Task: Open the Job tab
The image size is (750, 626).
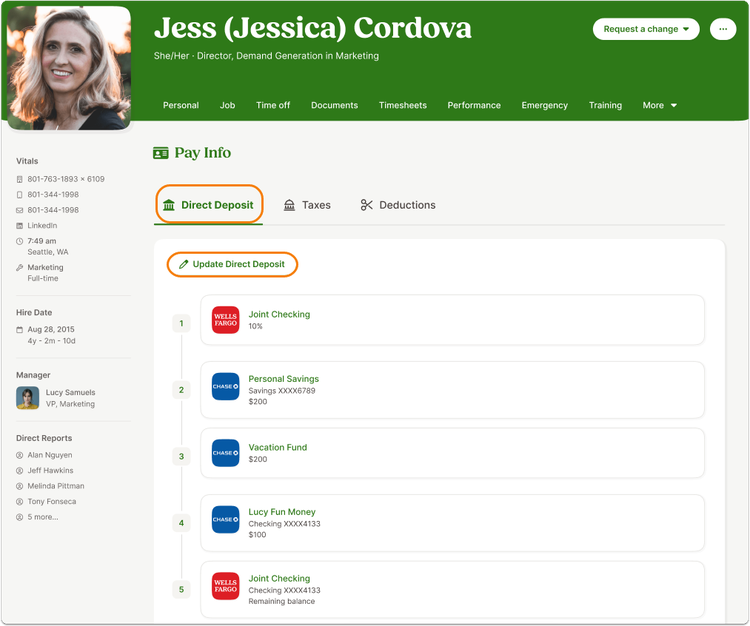Action: tap(227, 105)
